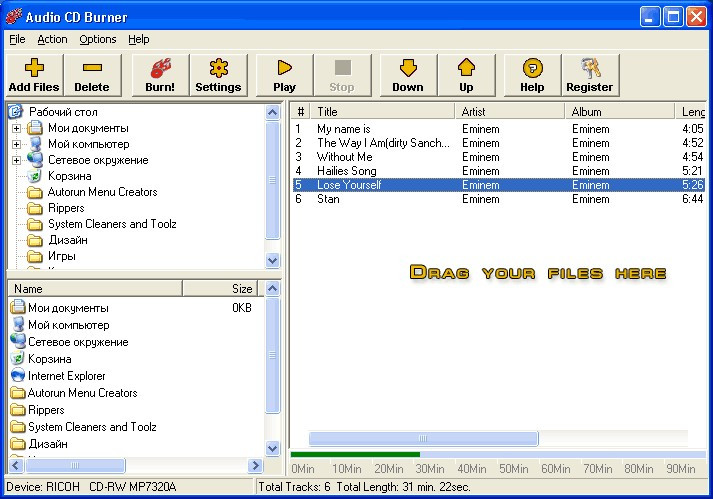Click file list scroll down arrow
713x499 pixels.
tap(272, 448)
